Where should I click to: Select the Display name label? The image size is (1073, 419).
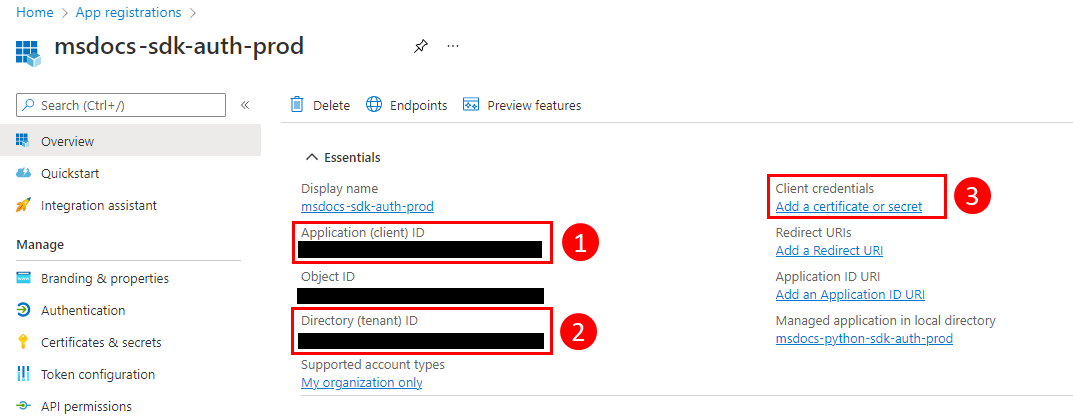[339, 188]
